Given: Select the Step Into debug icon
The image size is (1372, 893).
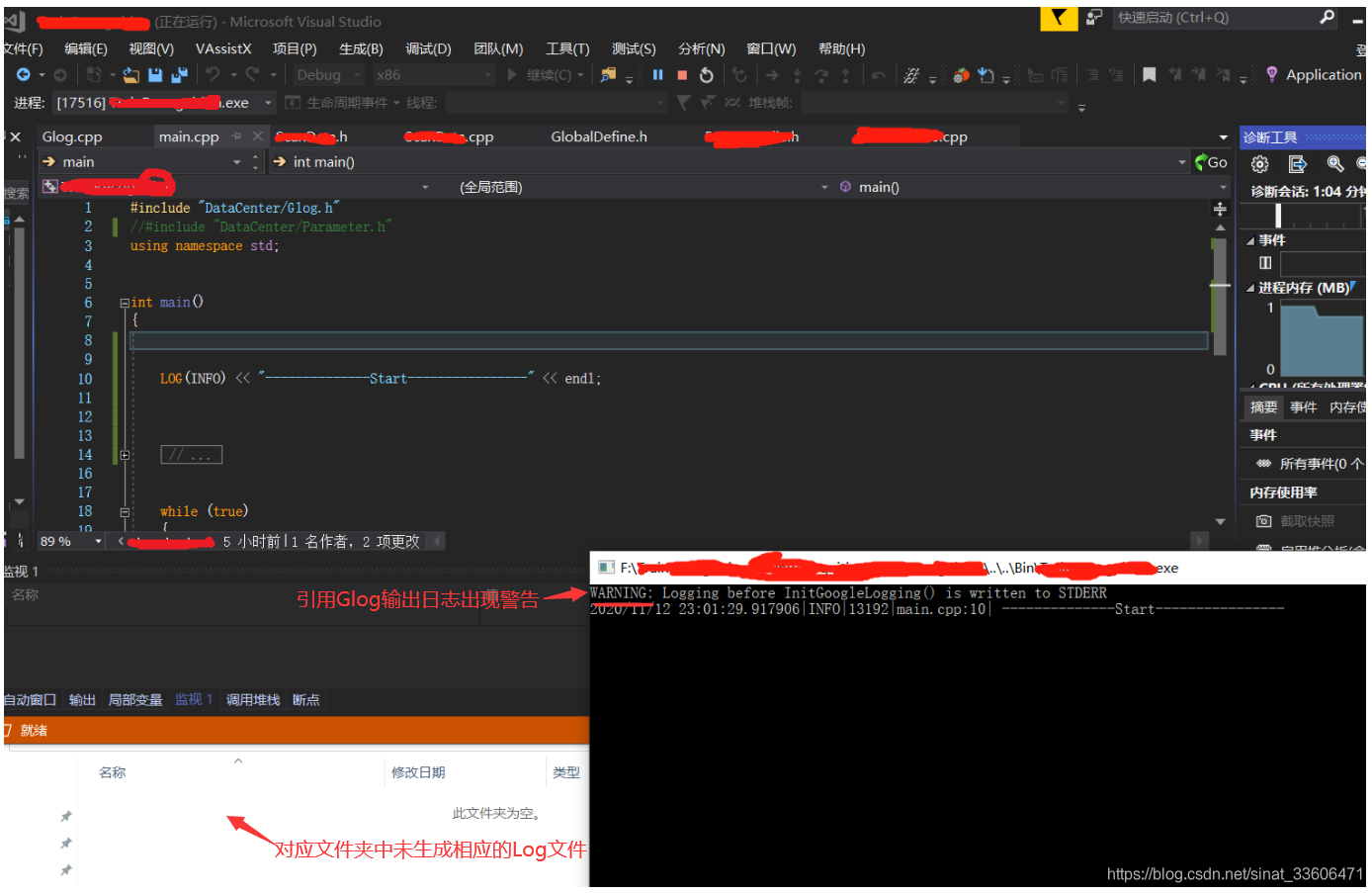Looking at the screenshot, I should 797,74.
